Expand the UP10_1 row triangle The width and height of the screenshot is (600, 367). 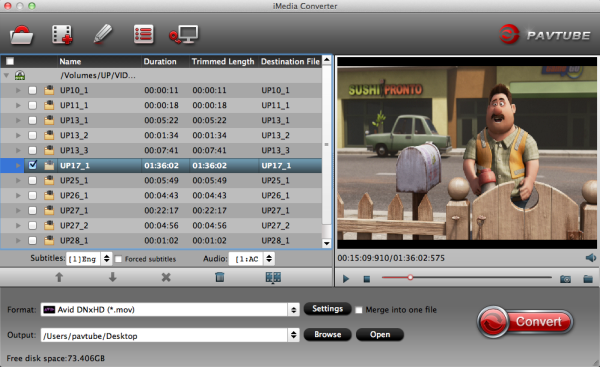coord(18,90)
